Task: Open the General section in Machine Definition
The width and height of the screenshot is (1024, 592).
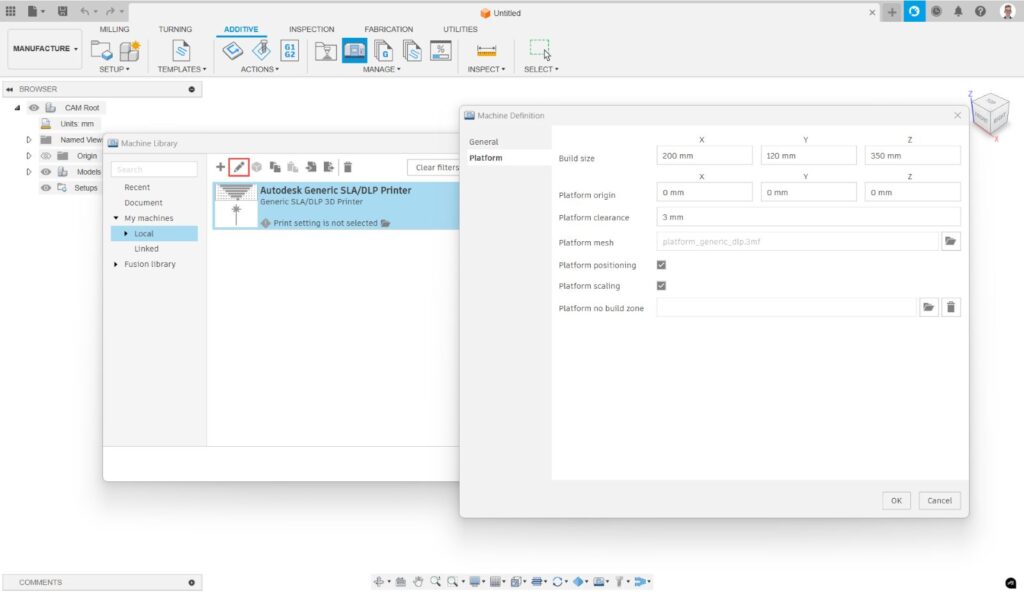Action: pos(483,142)
